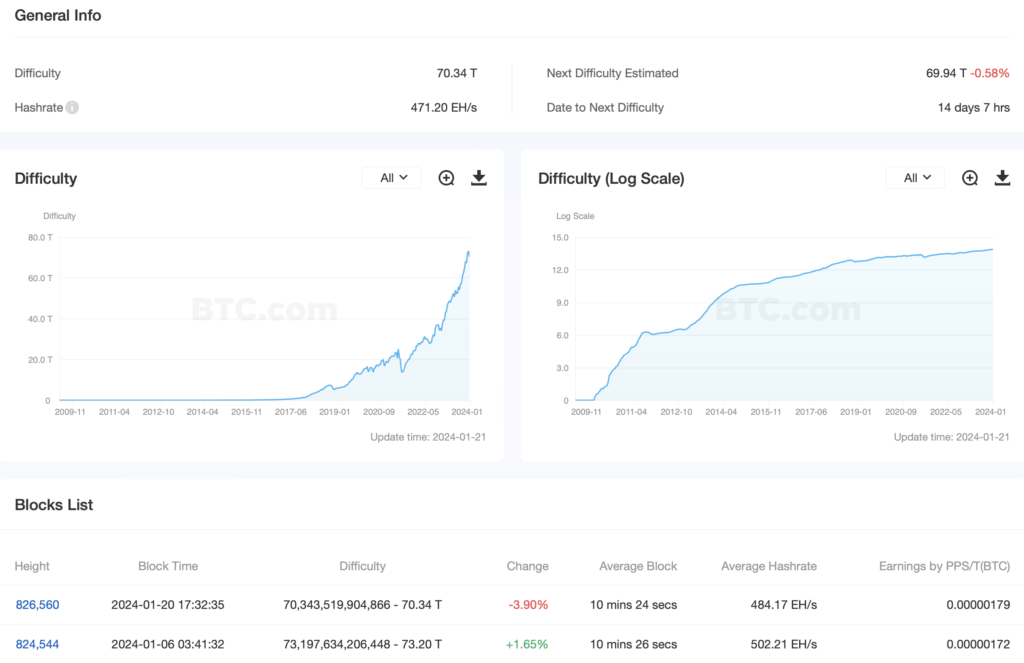Open block height 824,544
1024x663 pixels.
38,644
